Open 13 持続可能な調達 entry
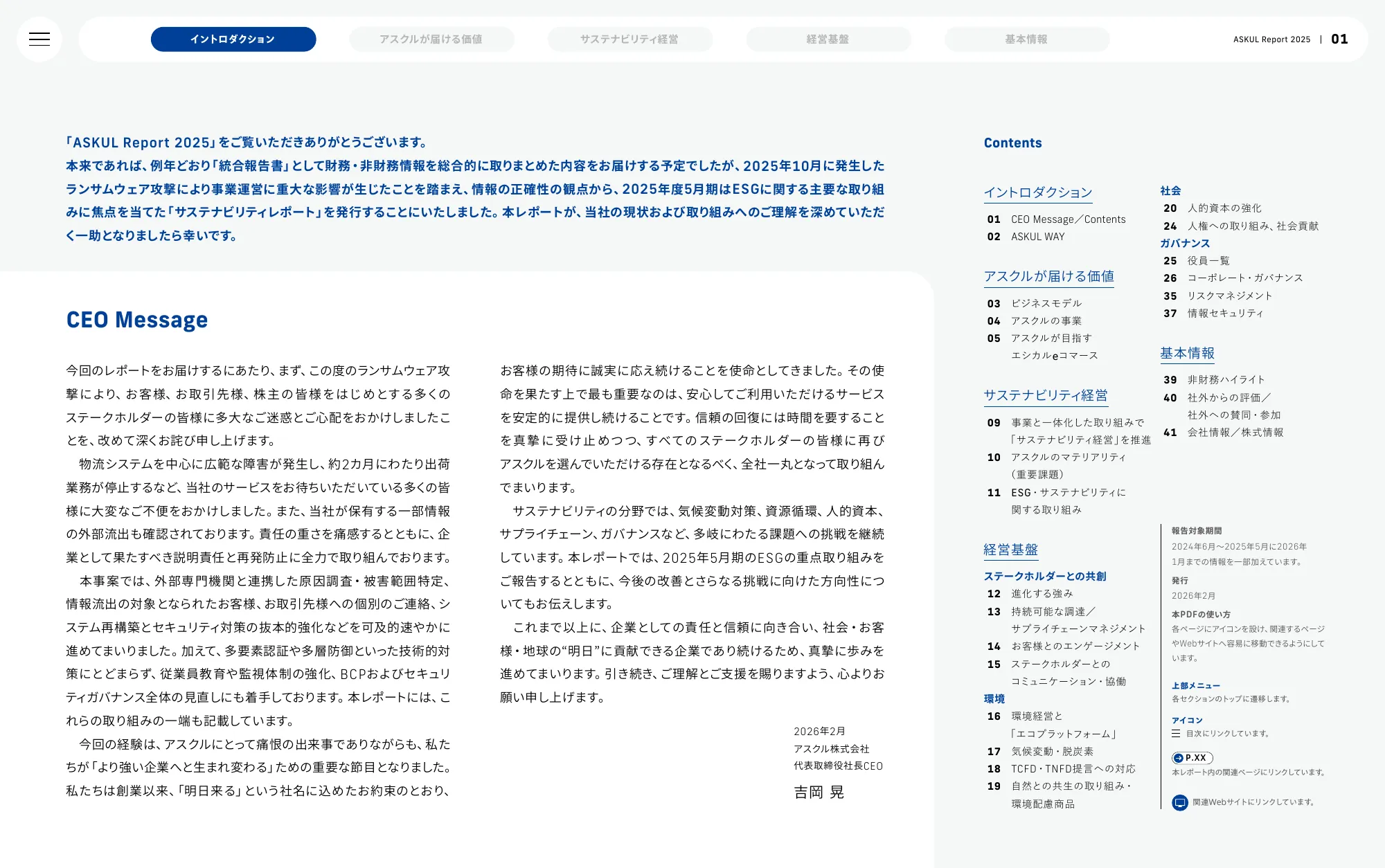 click(1066, 620)
